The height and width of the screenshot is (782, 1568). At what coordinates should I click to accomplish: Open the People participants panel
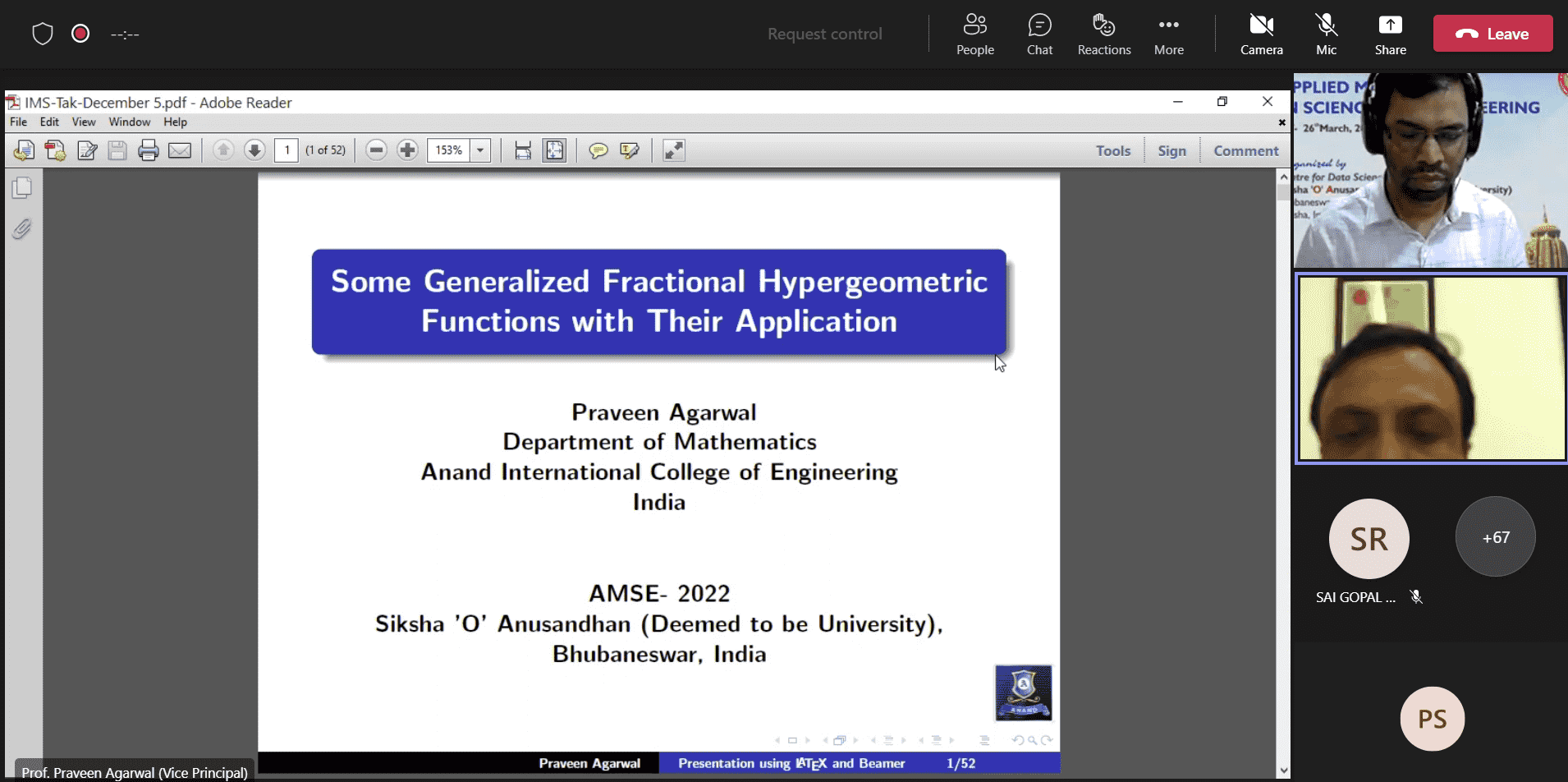(x=974, y=34)
